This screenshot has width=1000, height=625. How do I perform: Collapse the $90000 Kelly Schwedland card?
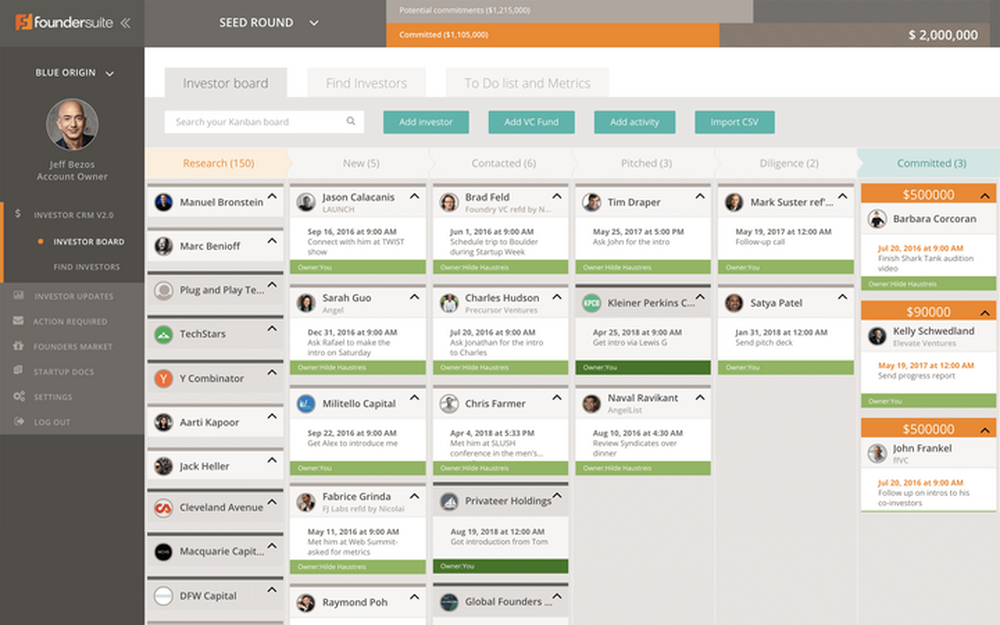tap(985, 312)
